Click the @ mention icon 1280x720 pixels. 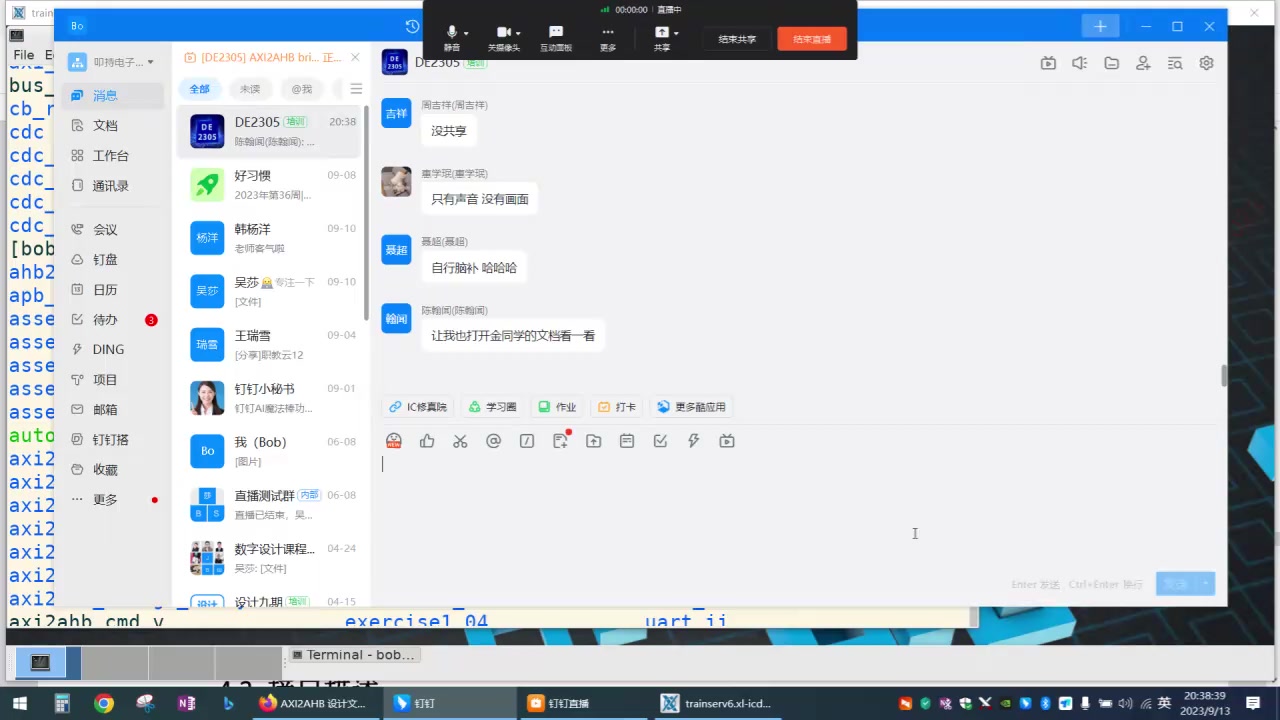click(x=493, y=441)
